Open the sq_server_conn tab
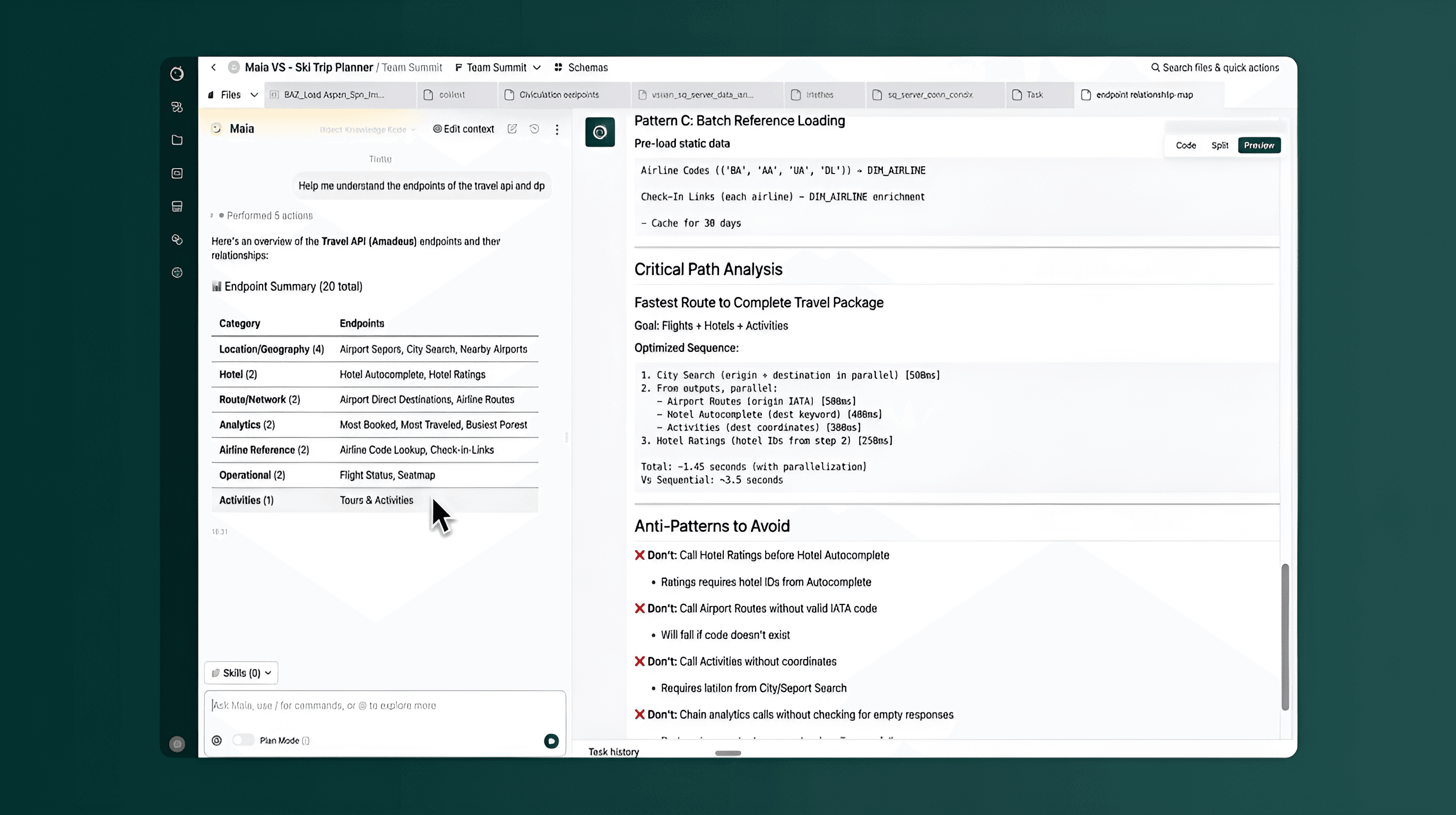The image size is (1456, 815). 934,94
